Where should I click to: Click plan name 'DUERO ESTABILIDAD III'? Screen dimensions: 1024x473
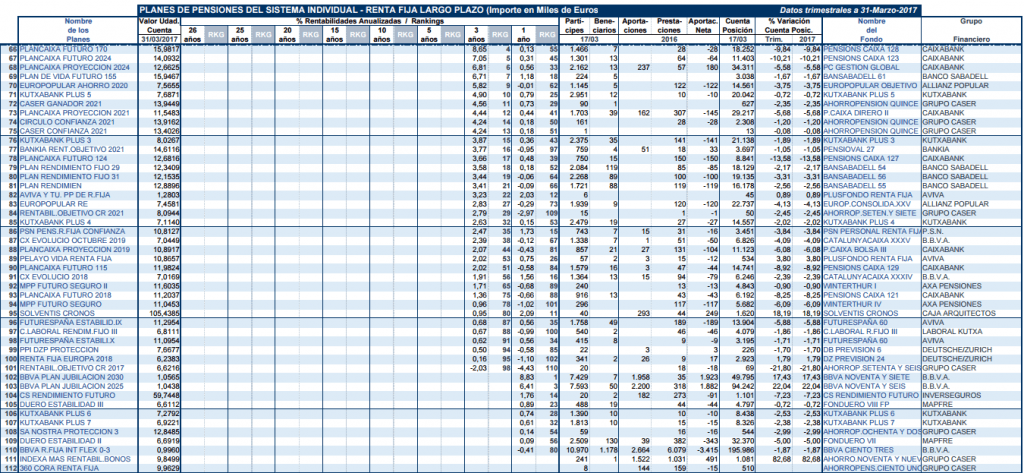(61, 404)
